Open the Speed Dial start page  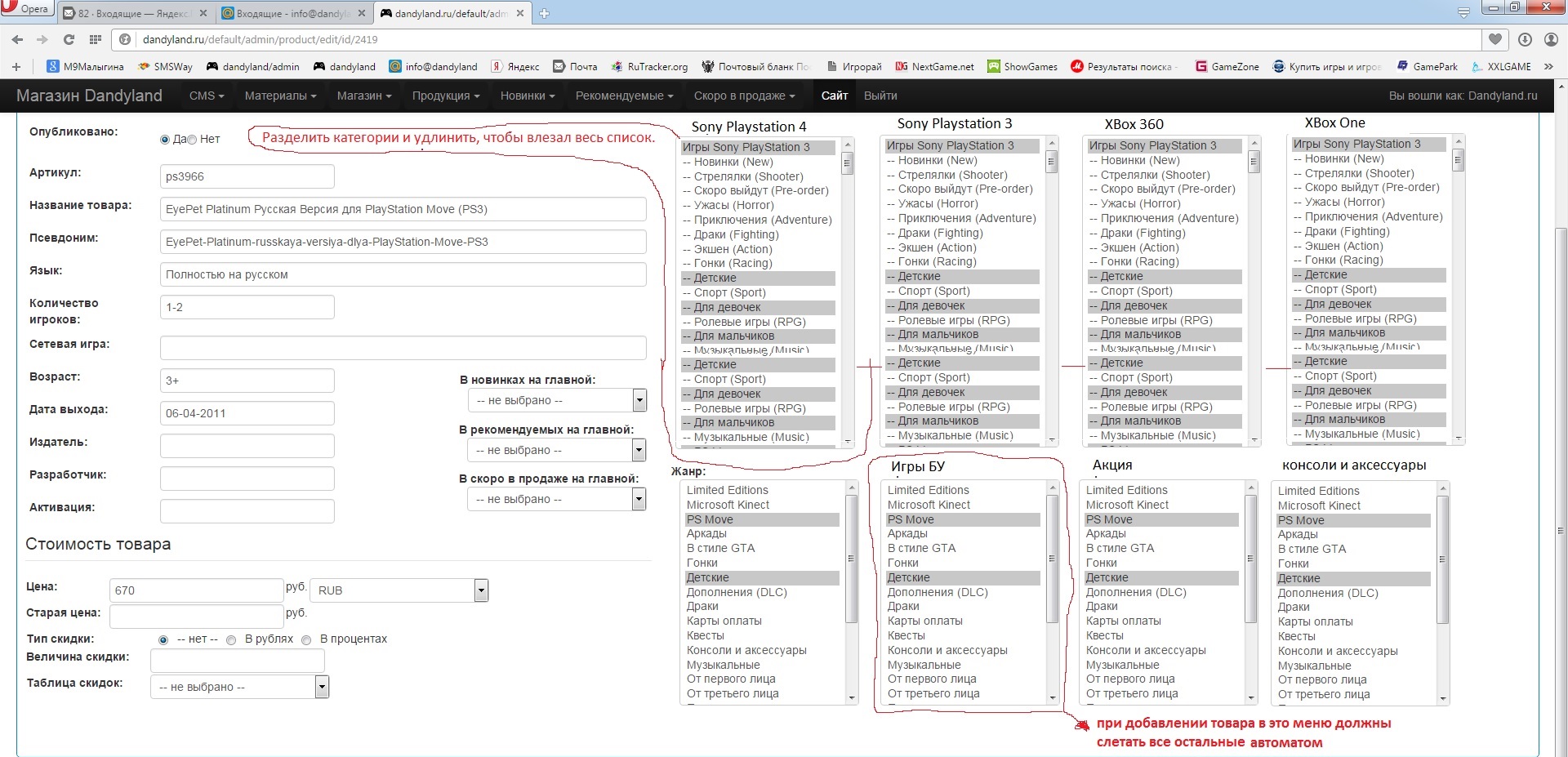[96, 39]
